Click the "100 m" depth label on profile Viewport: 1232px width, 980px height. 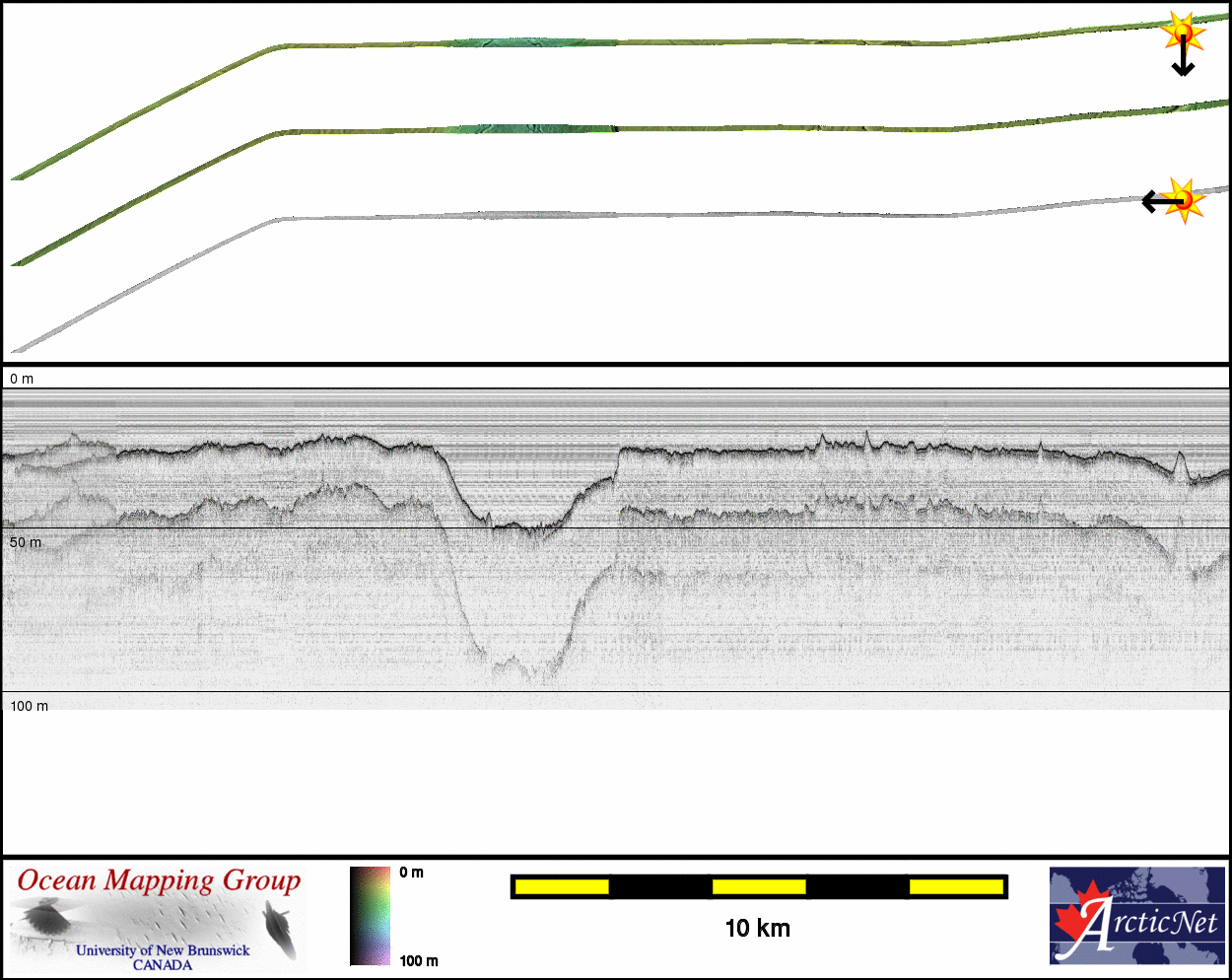pyautogui.click(x=29, y=706)
